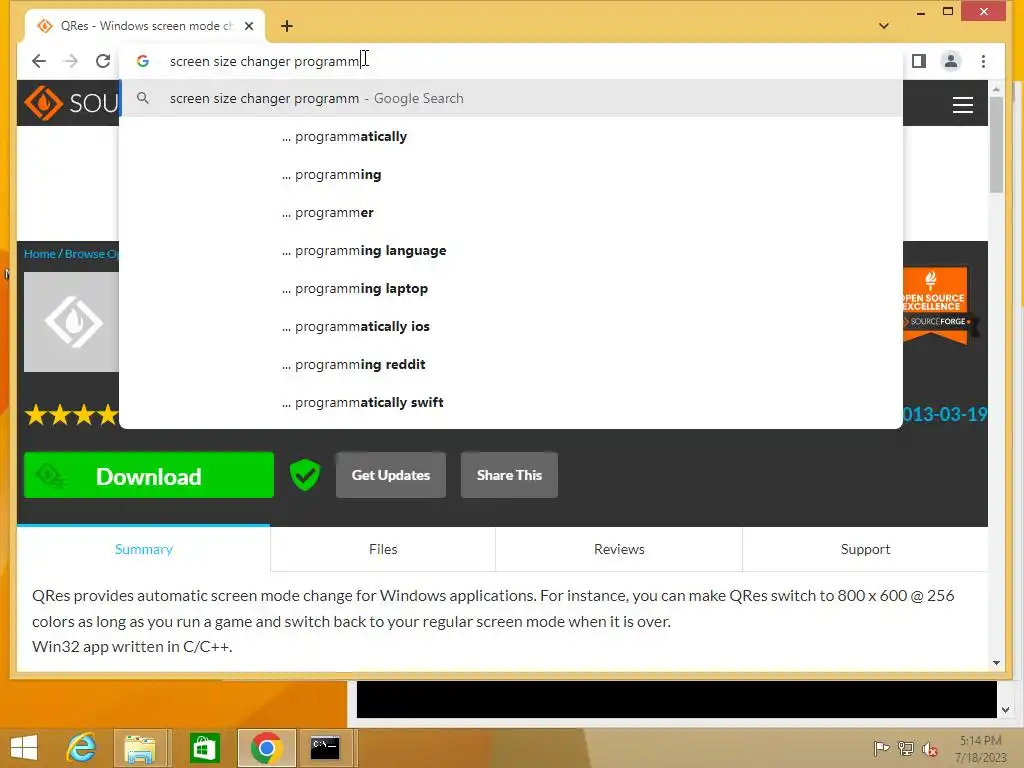Reload the page with refresh icon
Image resolution: width=1024 pixels, height=768 pixels.
point(103,61)
